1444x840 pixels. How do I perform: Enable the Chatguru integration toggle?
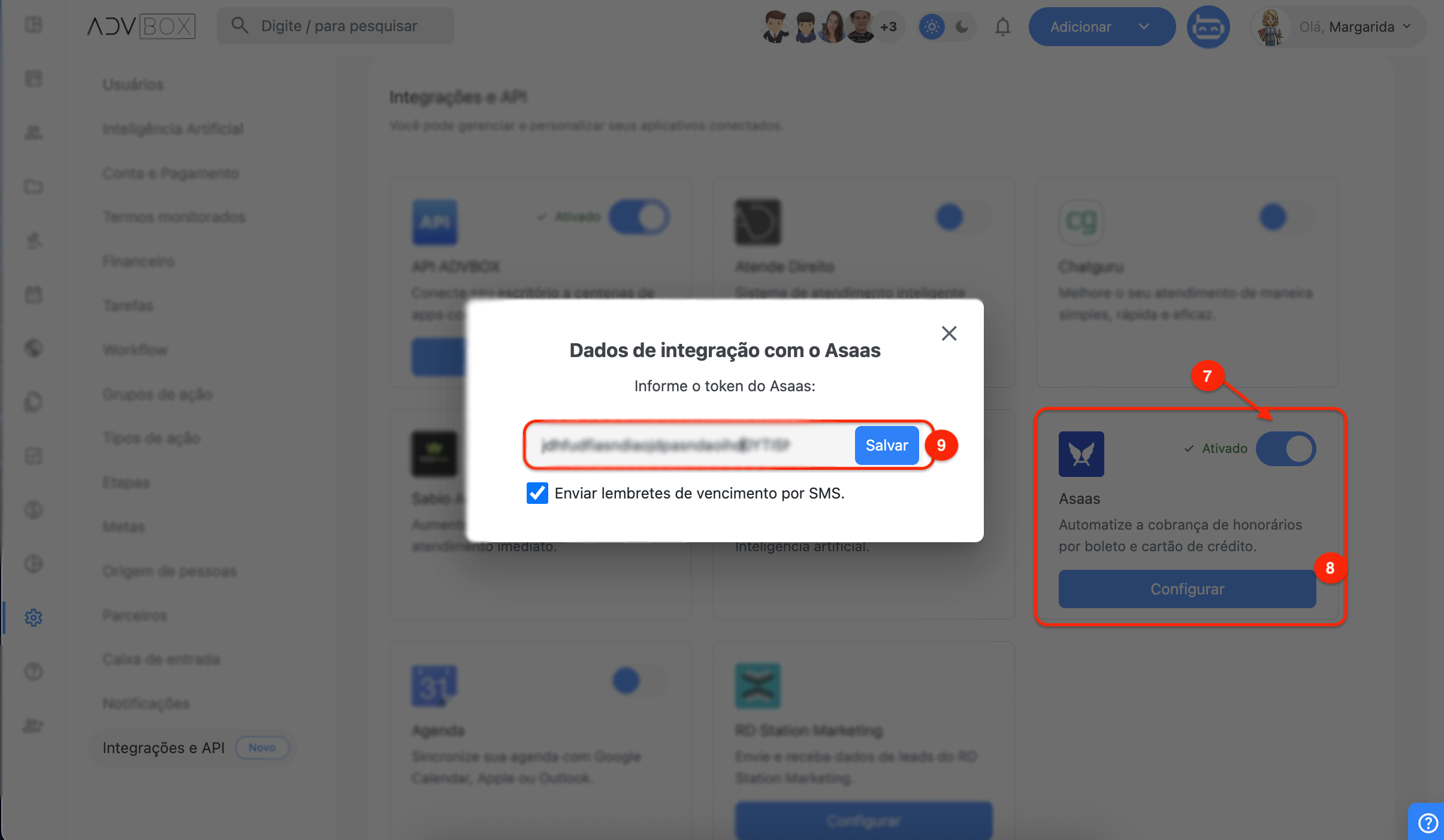click(x=1286, y=217)
